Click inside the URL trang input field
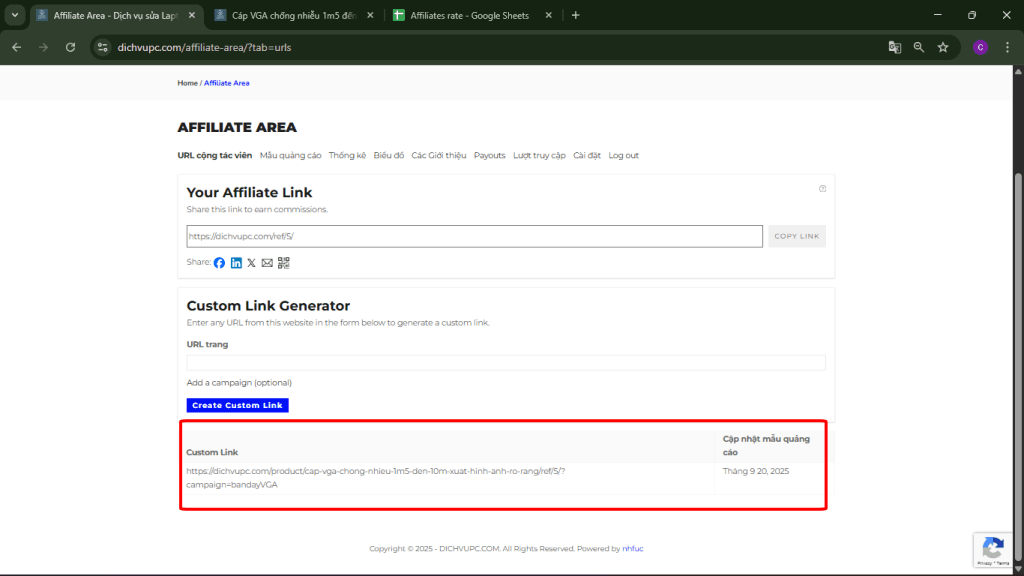 tap(505, 362)
